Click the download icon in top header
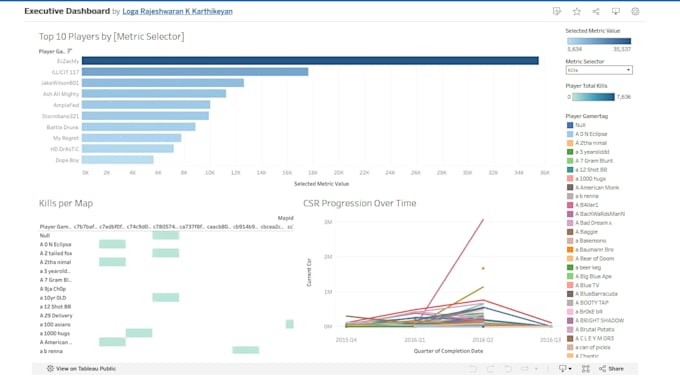This screenshot has width=680, height=383. click(x=615, y=12)
